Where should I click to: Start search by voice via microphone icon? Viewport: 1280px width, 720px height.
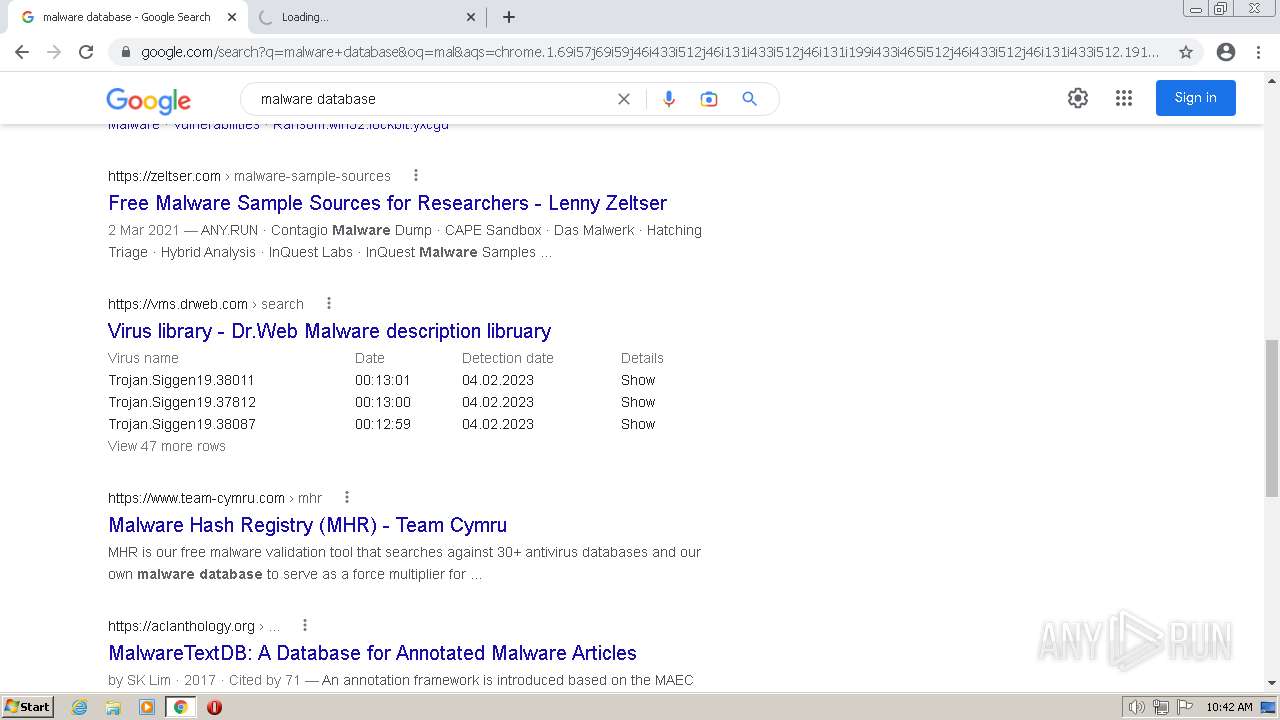tap(669, 99)
